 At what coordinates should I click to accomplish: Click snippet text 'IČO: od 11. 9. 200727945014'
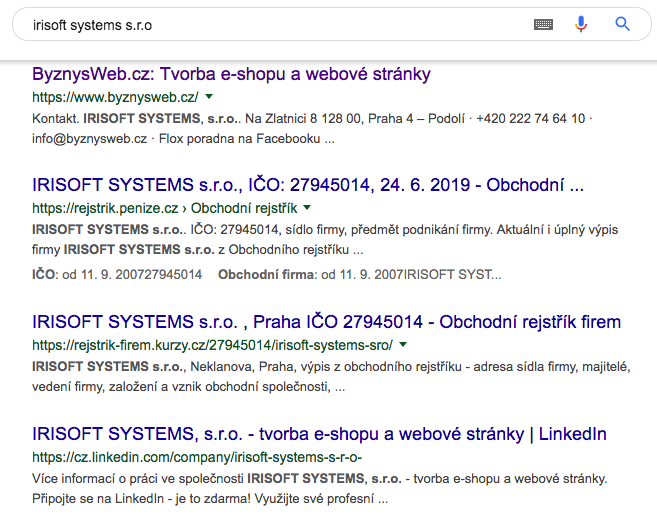pos(117,275)
